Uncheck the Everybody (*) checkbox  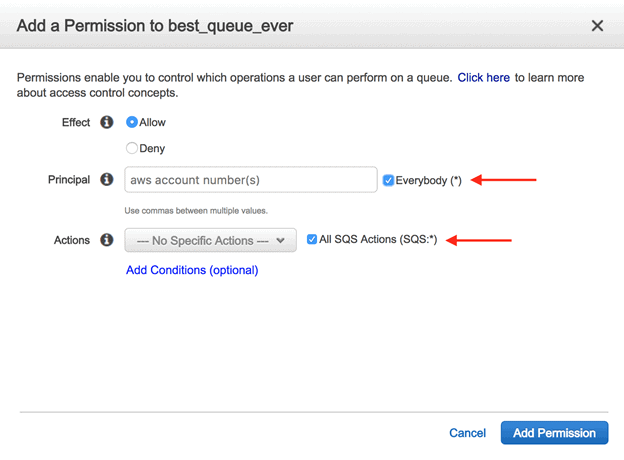(388, 180)
